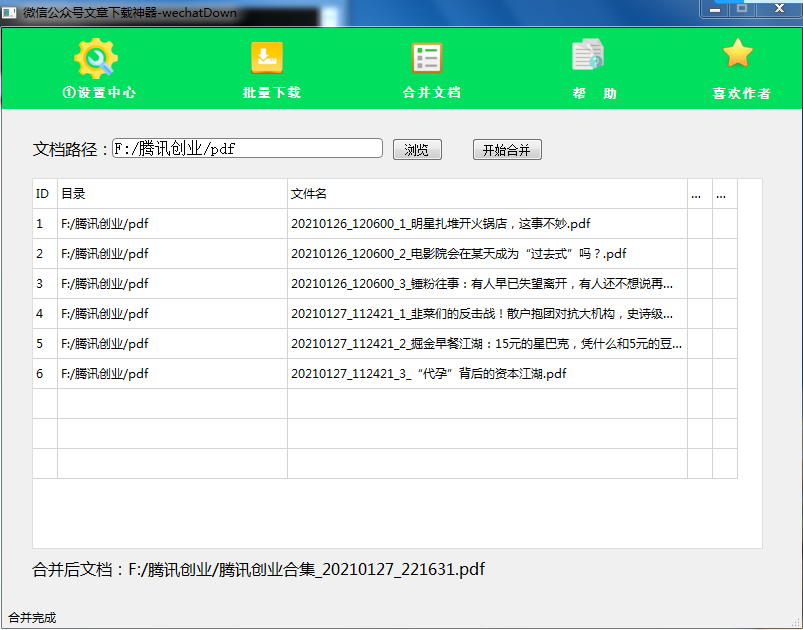
Task: Click 目录 cell in row 3
Action: (x=173, y=284)
